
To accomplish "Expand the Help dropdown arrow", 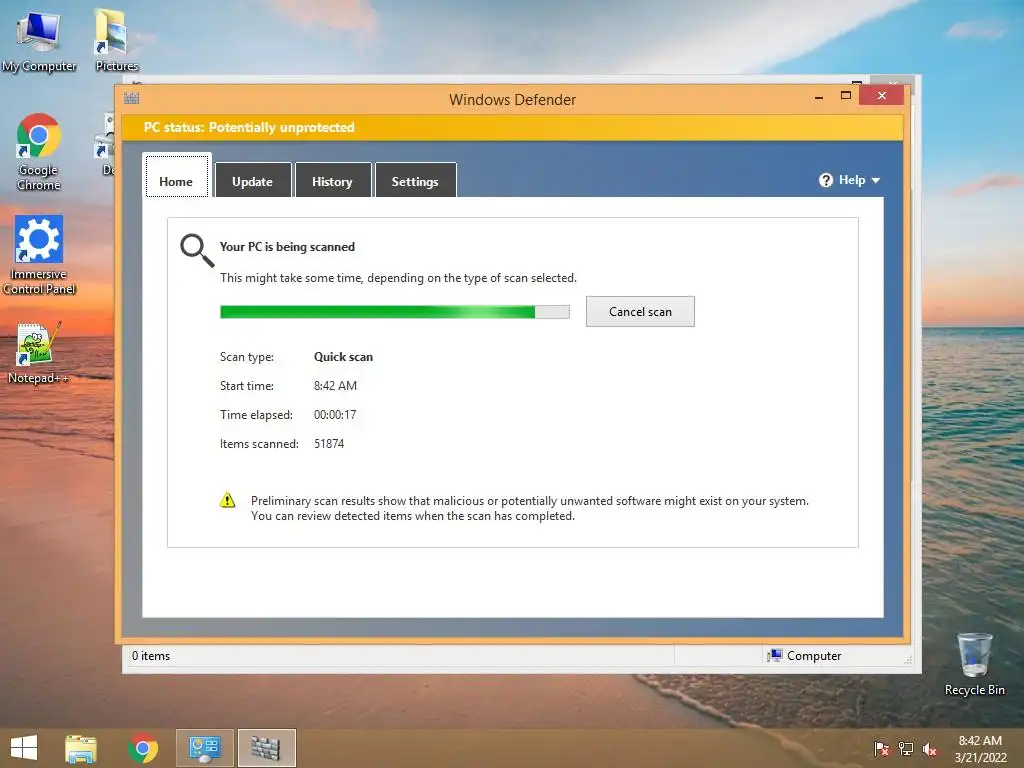I will pyautogui.click(x=876, y=180).
